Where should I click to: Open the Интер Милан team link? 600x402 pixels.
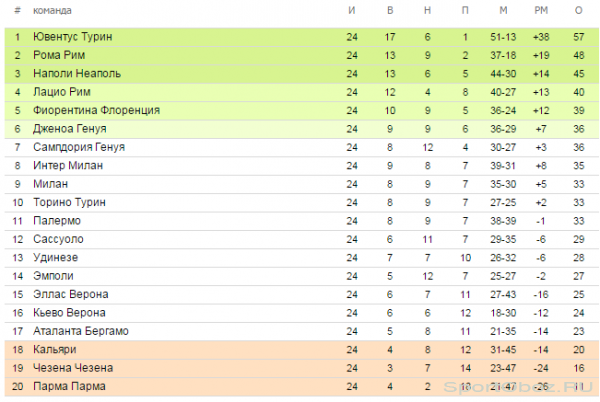[68, 165]
